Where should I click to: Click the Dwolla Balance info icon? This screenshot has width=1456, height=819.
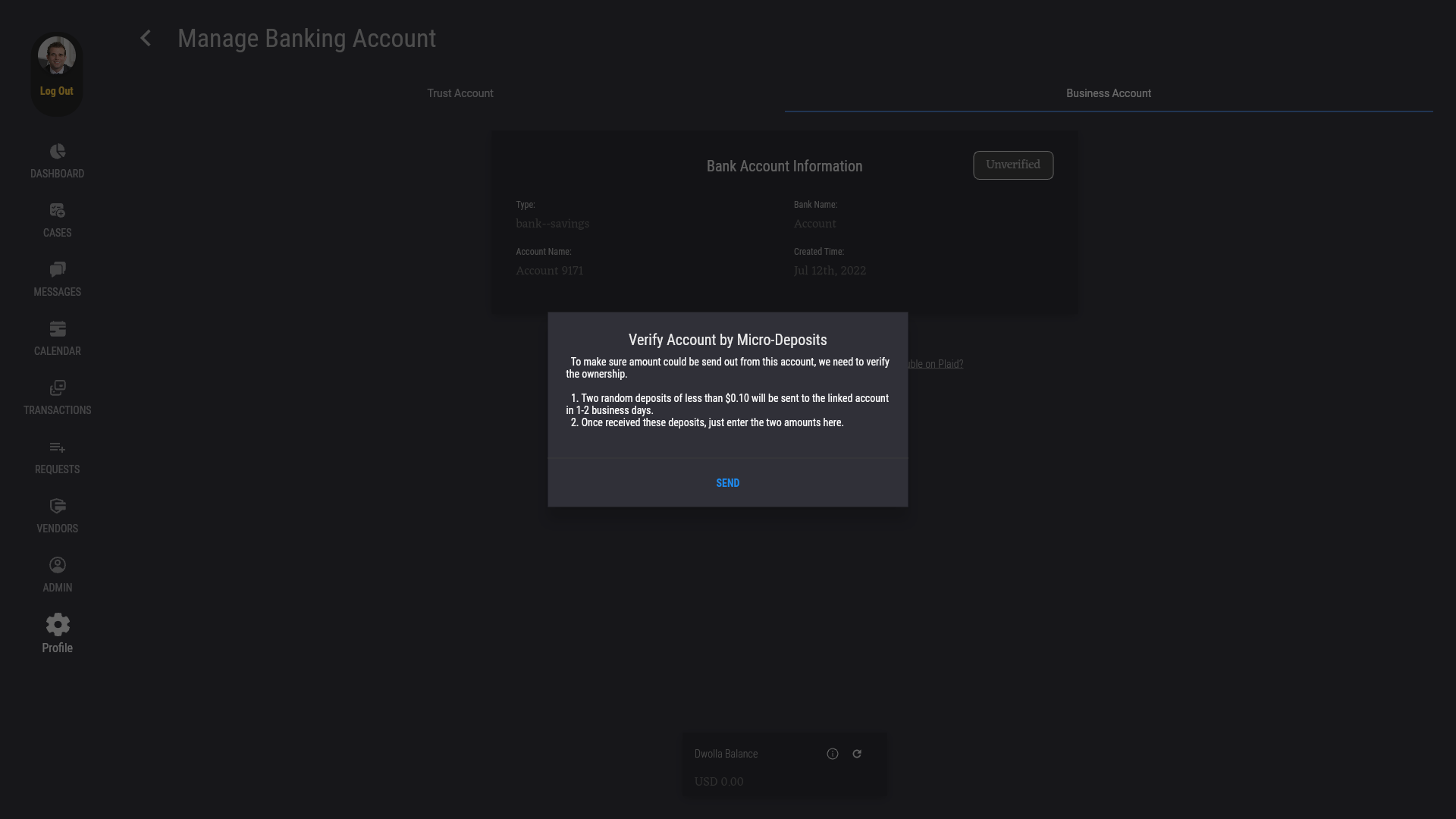(833, 754)
